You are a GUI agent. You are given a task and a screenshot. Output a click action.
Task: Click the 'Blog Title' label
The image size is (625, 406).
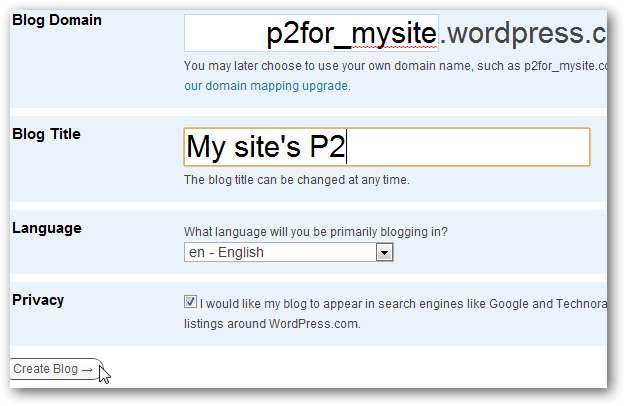point(46,134)
